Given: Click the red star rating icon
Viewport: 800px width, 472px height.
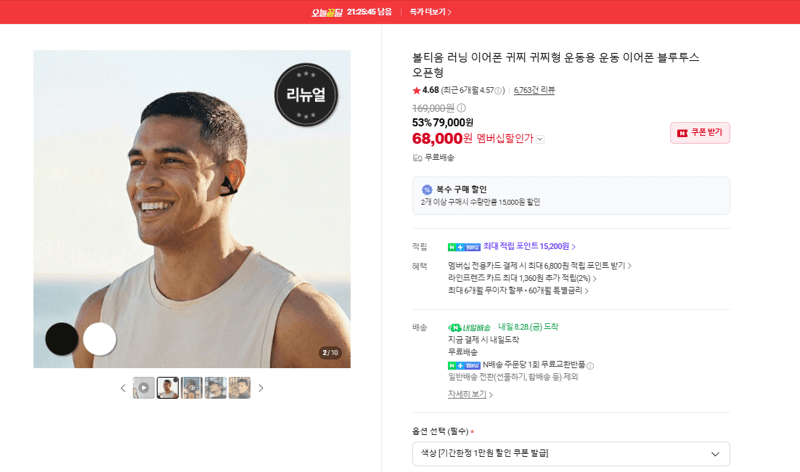Looking at the screenshot, I should (416, 90).
